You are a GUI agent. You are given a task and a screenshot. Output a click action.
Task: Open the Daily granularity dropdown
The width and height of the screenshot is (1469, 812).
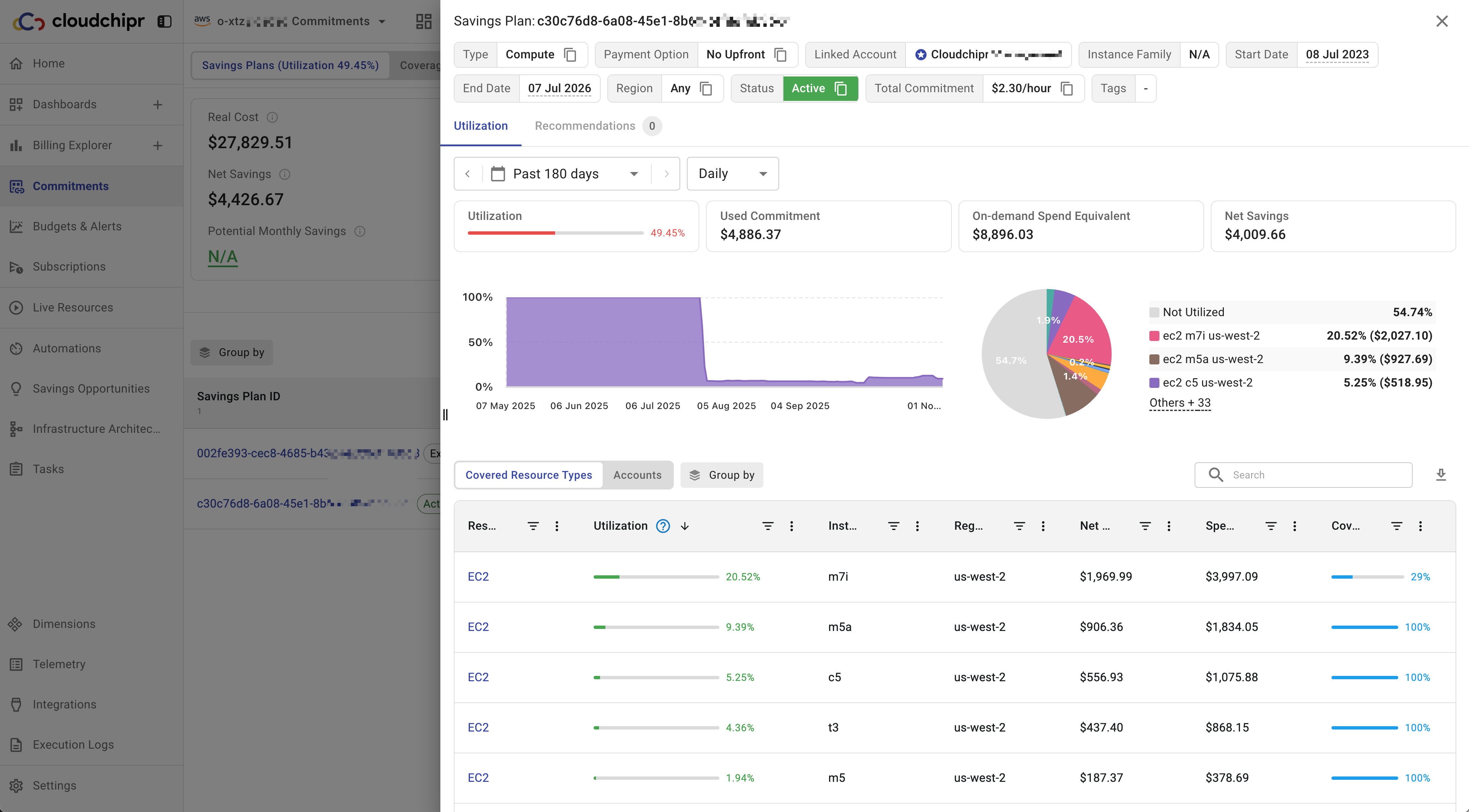point(732,174)
